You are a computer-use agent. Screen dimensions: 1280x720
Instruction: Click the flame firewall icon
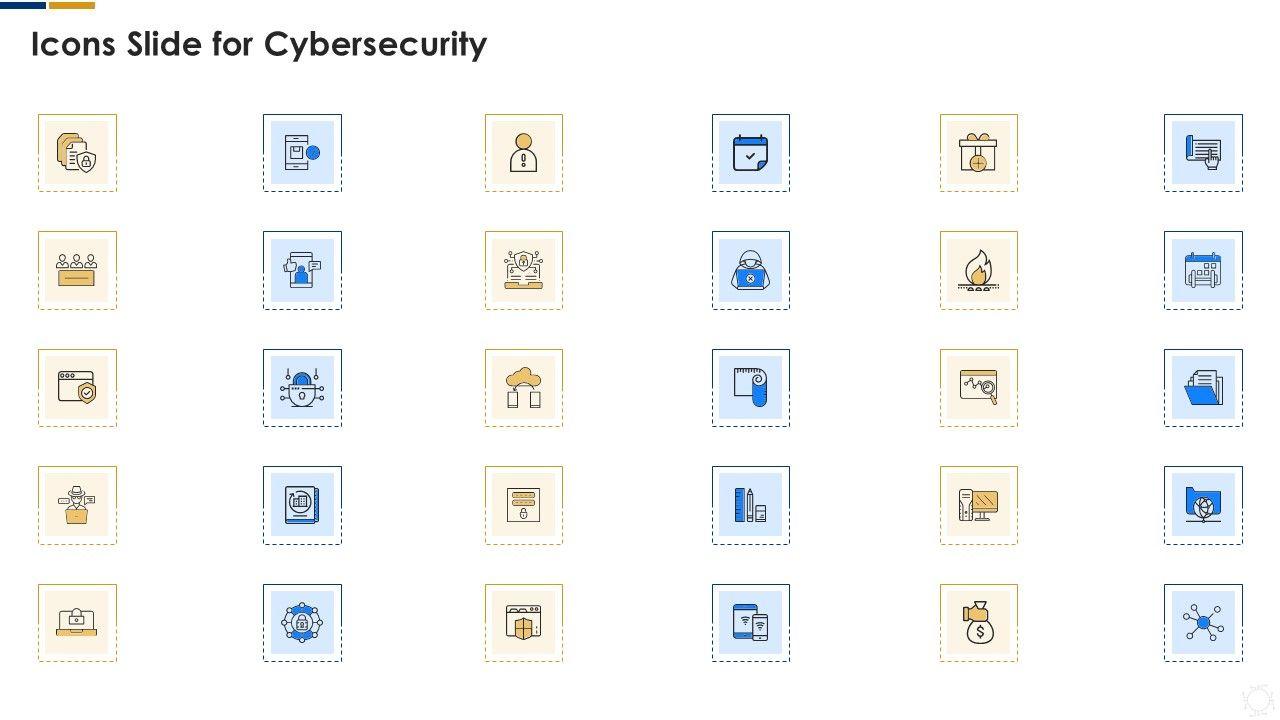pyautogui.click(x=978, y=270)
